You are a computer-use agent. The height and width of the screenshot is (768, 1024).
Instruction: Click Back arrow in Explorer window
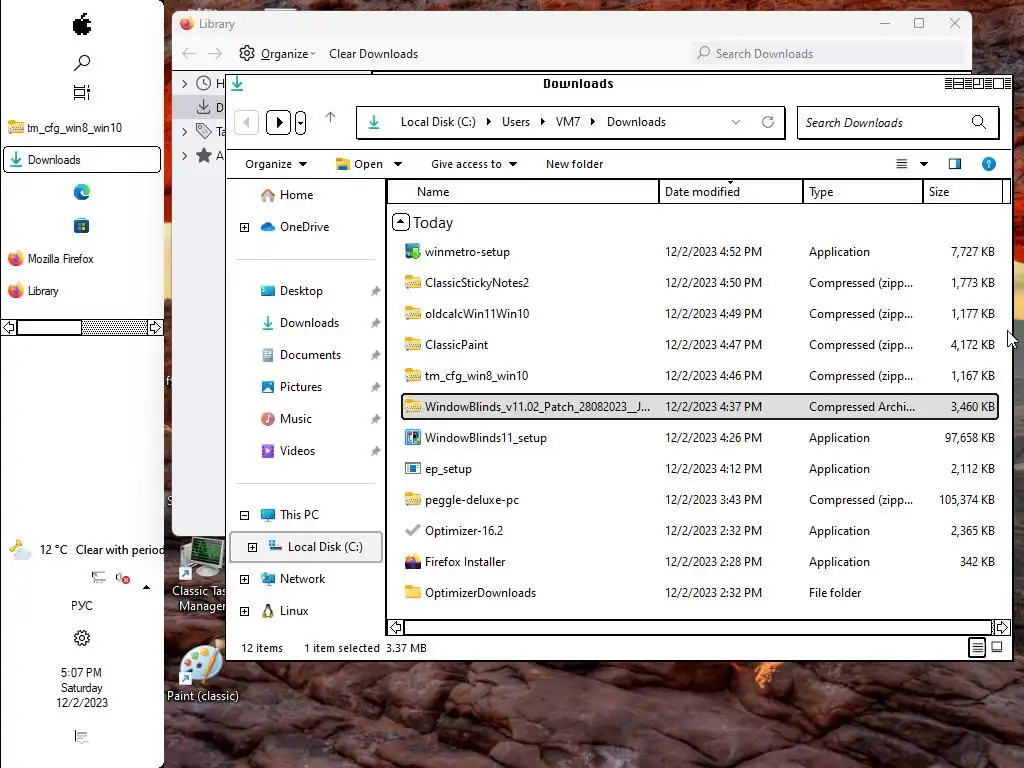(x=246, y=122)
